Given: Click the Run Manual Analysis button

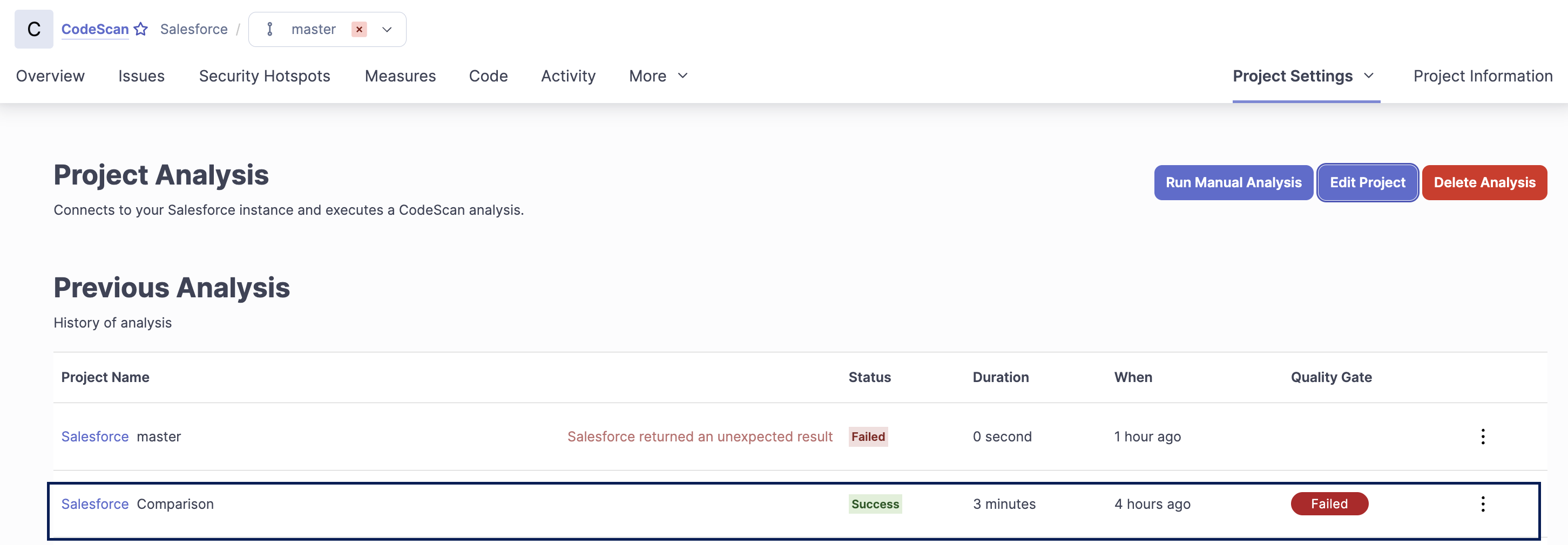Looking at the screenshot, I should [1233, 182].
